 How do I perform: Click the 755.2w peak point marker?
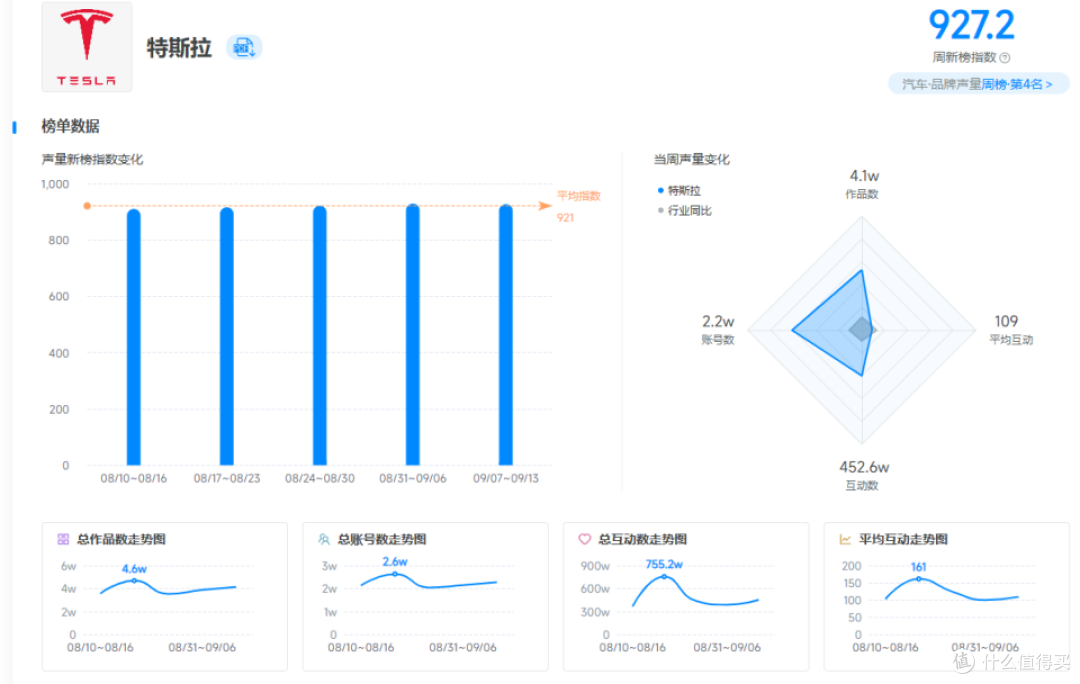664,577
